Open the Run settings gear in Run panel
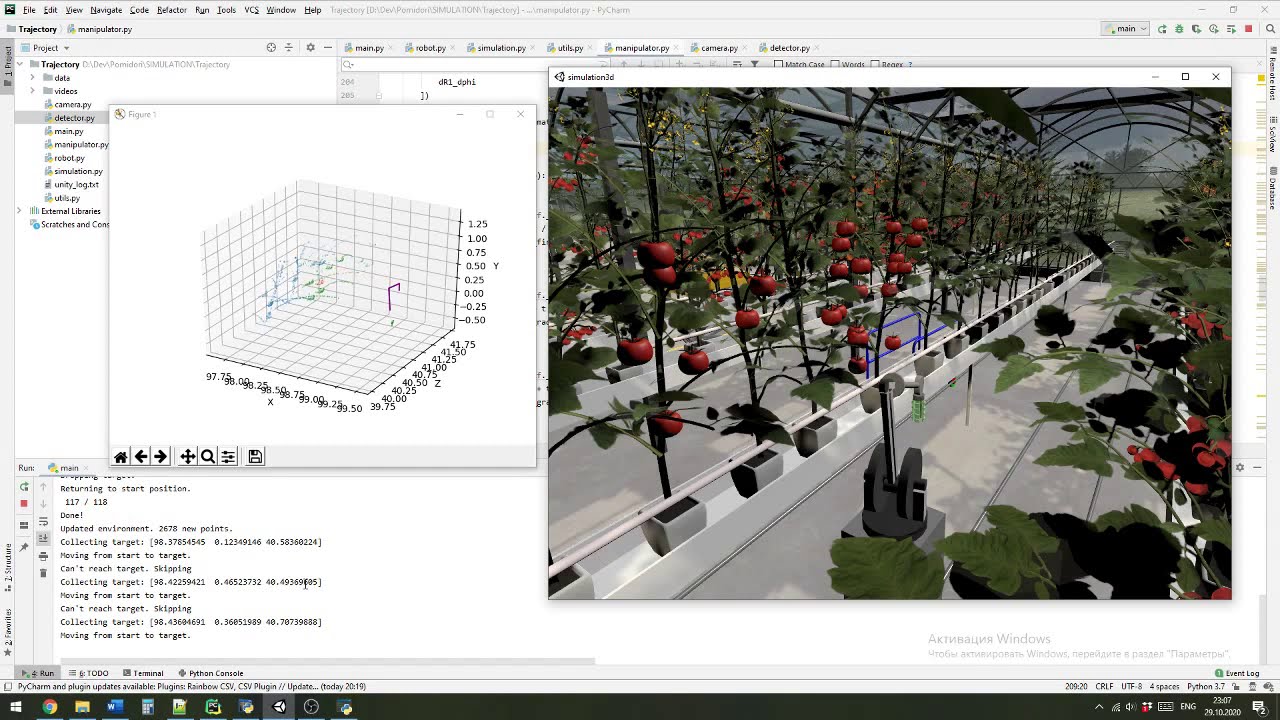This screenshot has height=720, width=1280. tap(1240, 467)
